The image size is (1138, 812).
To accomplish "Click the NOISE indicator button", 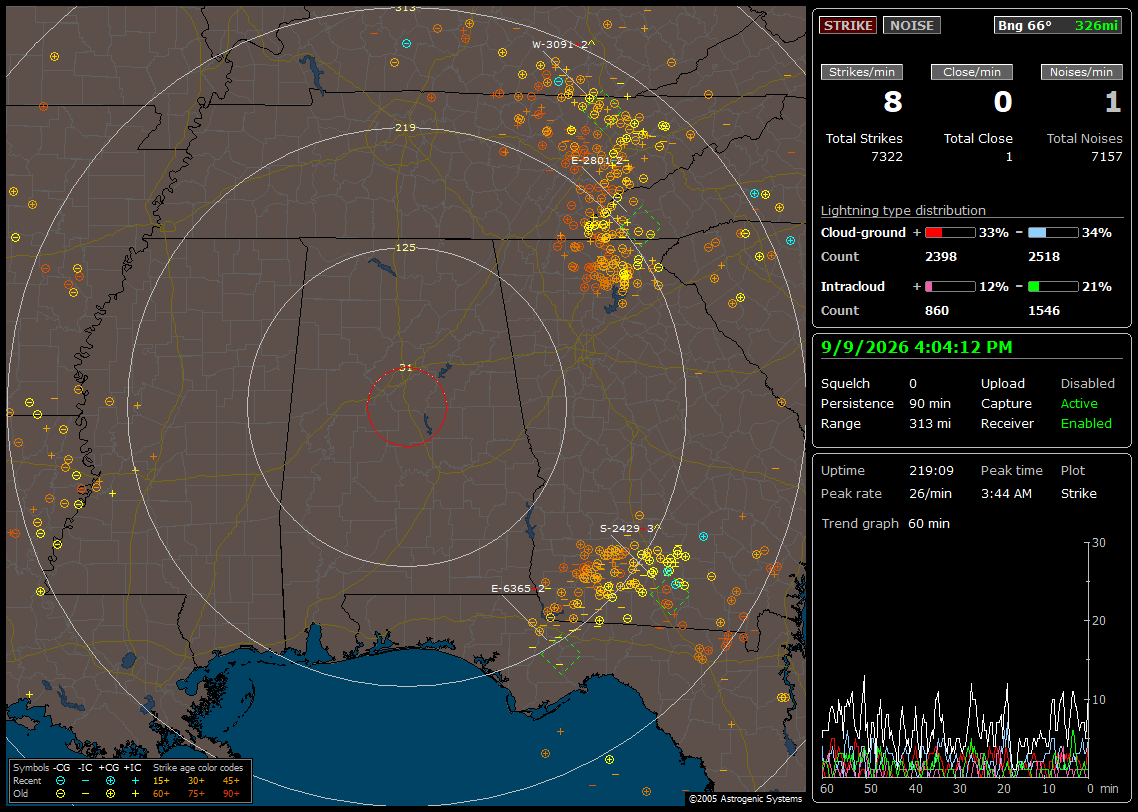I will pos(912,25).
